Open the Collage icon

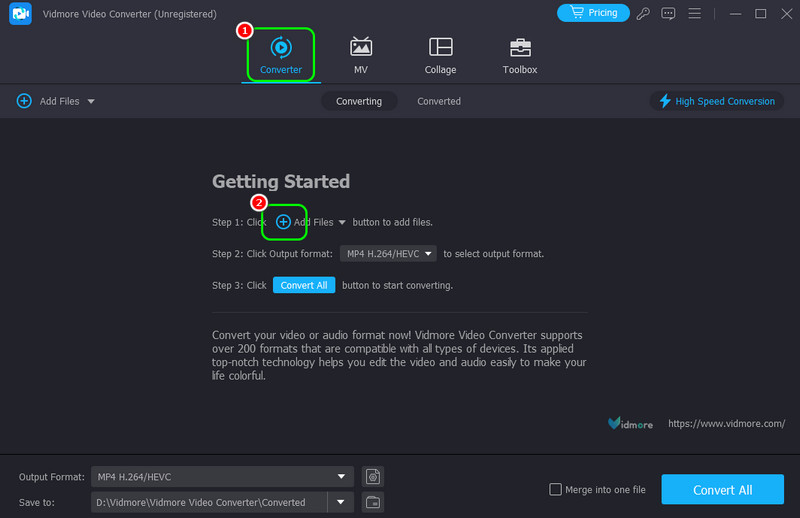click(440, 55)
